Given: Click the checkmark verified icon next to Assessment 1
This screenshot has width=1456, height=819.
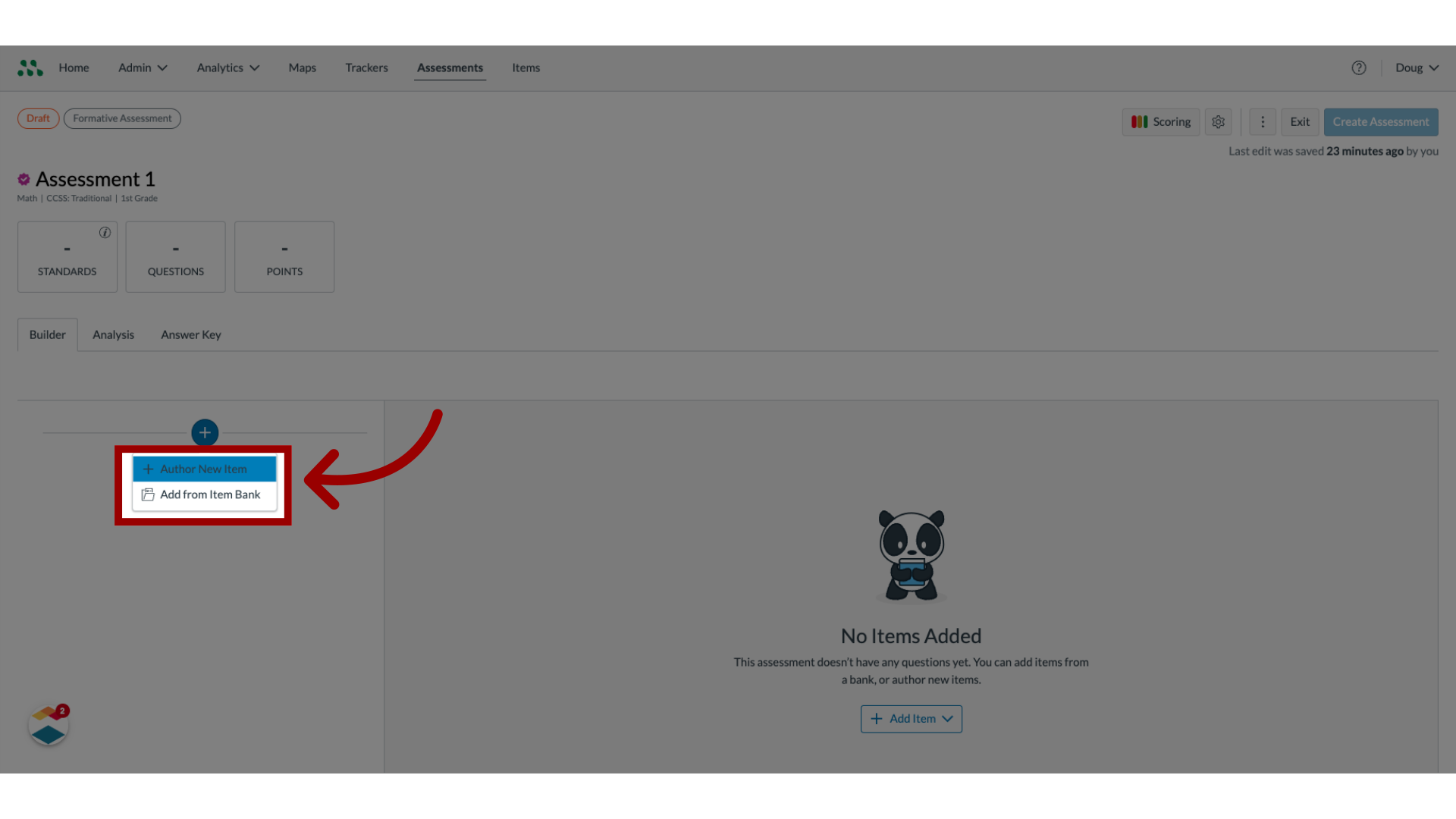Looking at the screenshot, I should pos(23,178).
